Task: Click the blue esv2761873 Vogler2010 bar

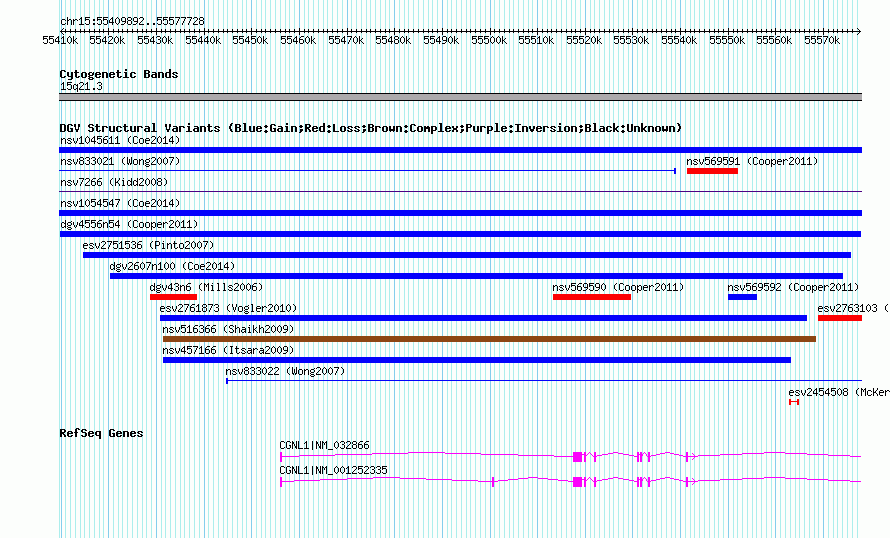Action: (x=483, y=318)
